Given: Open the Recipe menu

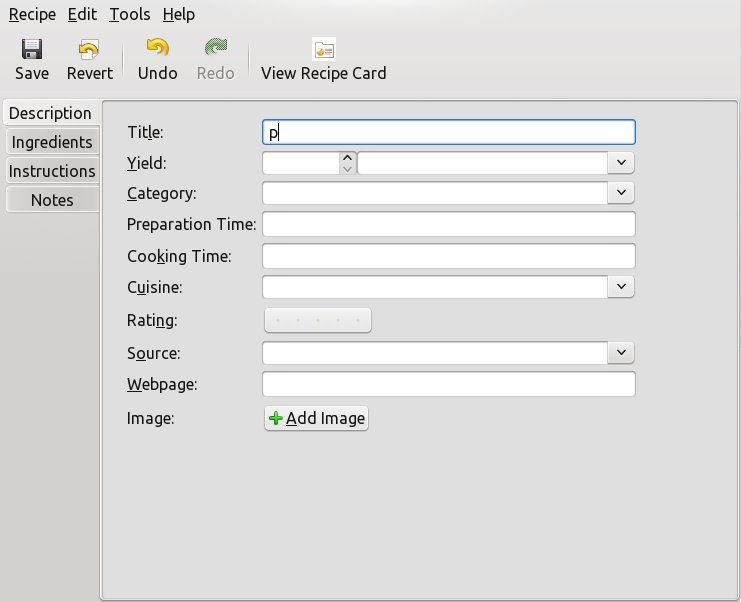Looking at the screenshot, I should coord(32,15).
